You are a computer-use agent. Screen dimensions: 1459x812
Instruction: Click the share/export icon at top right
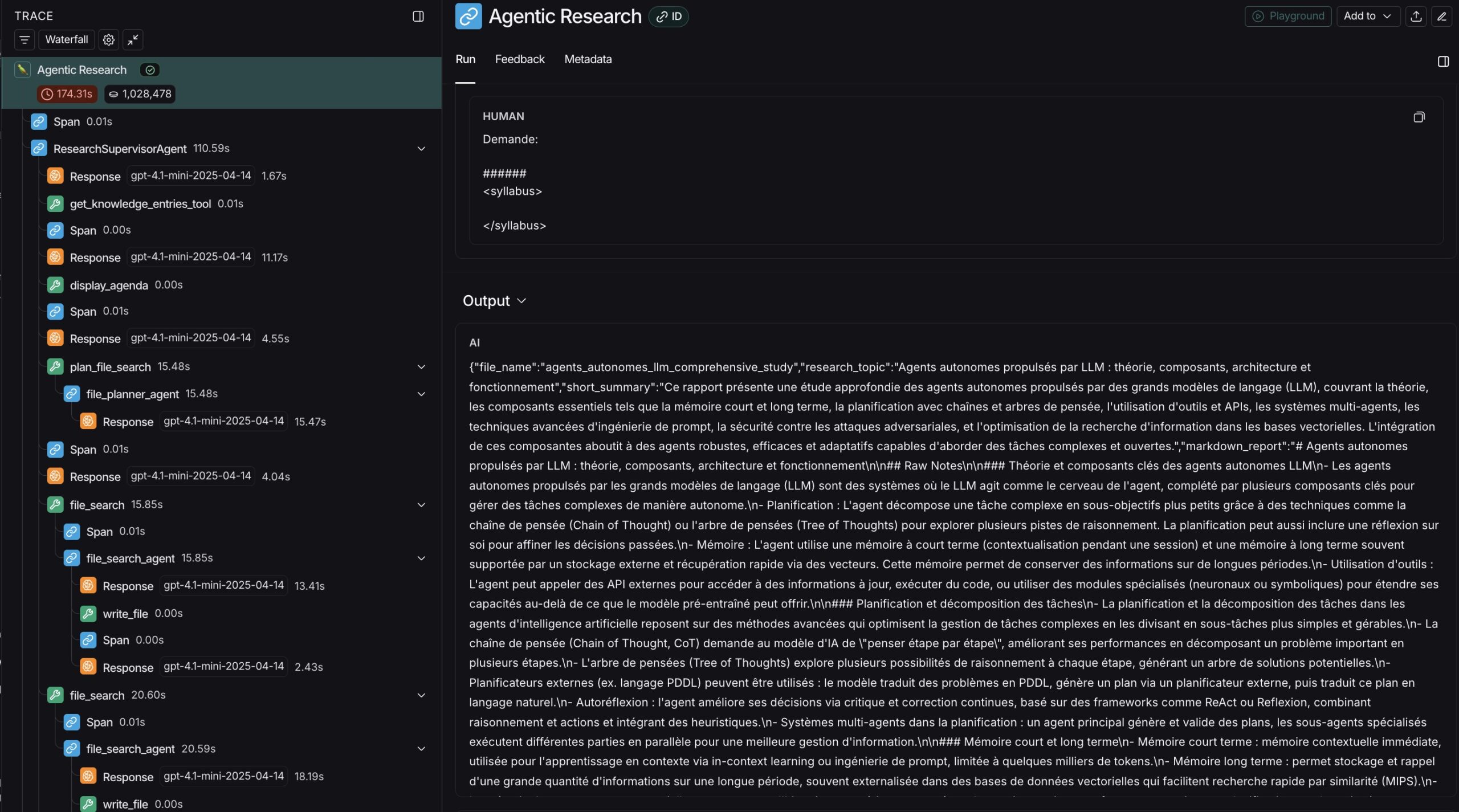tap(1416, 17)
